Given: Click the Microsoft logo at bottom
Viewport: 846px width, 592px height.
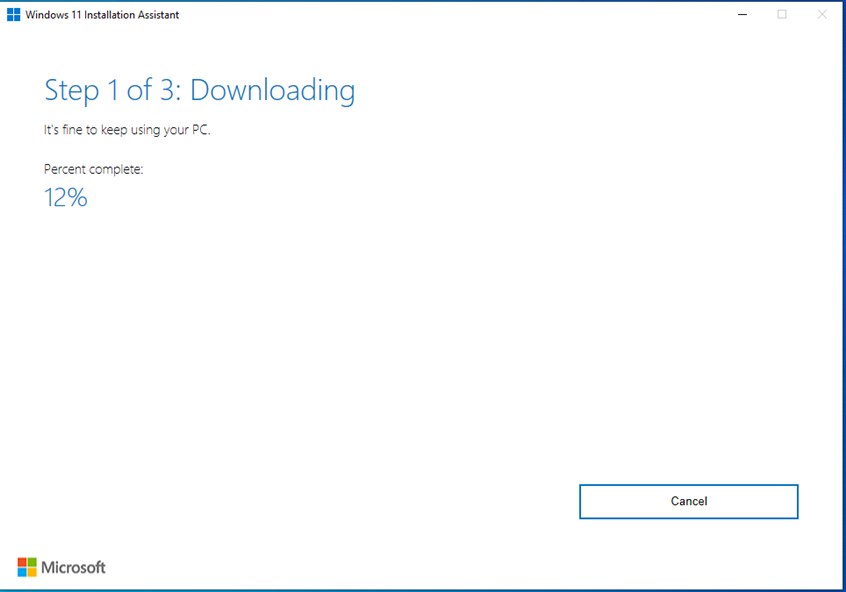Looking at the screenshot, I should 62,567.
